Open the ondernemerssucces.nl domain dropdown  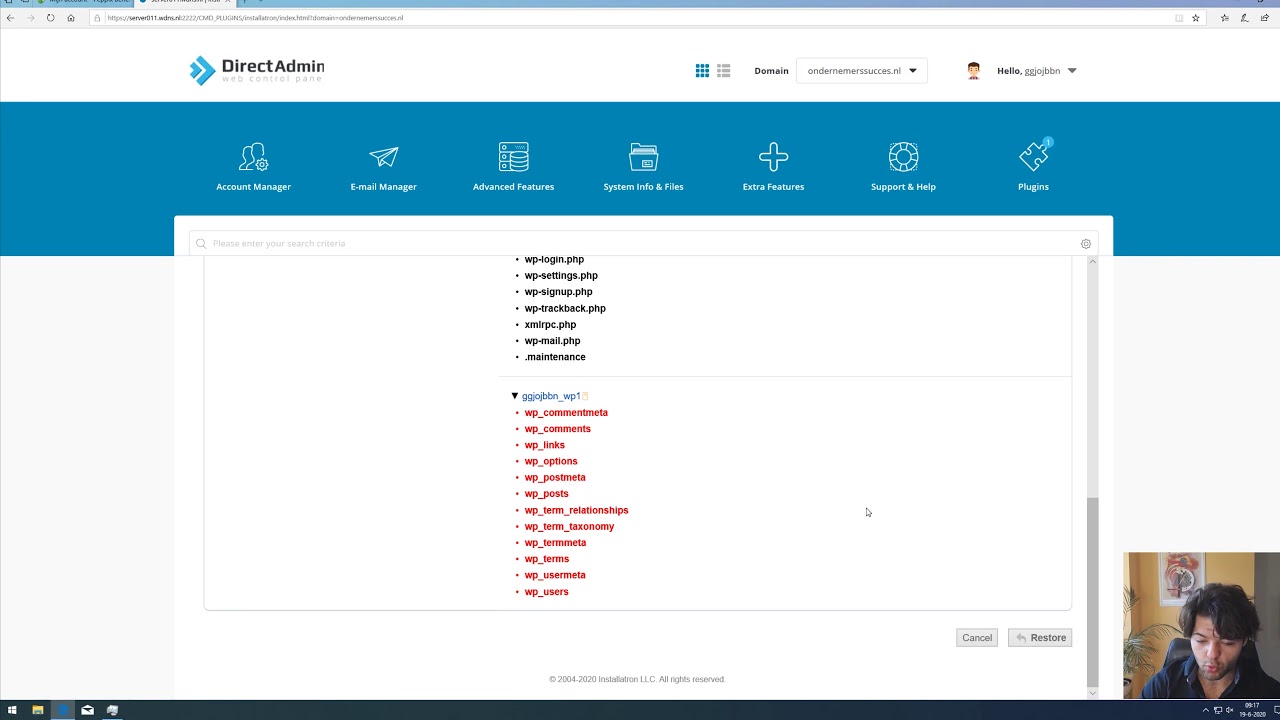(x=860, y=70)
